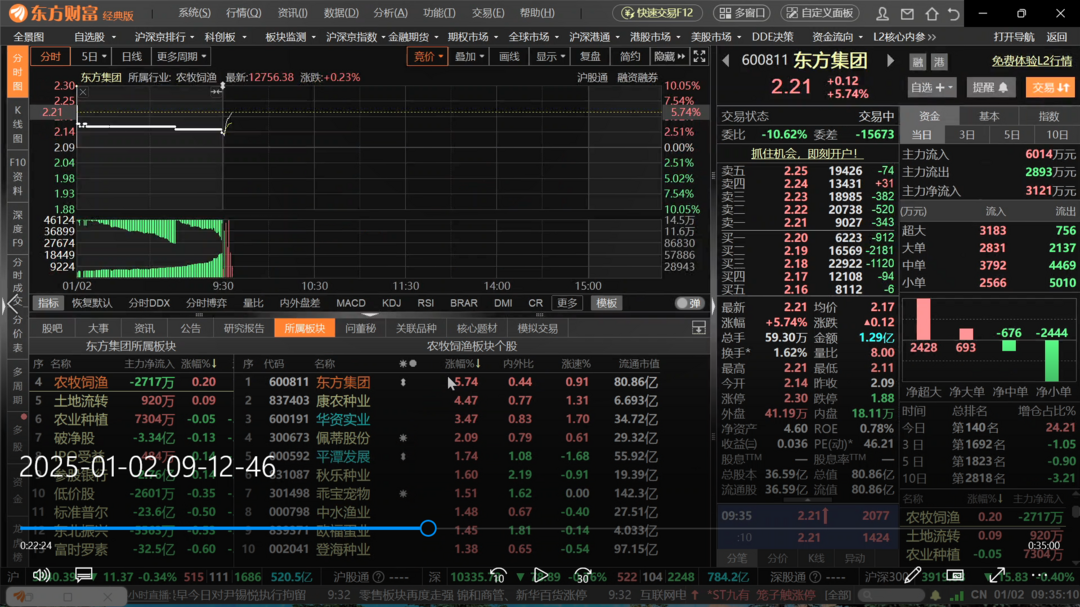Set a price alert with 提醒 bell button

(990, 88)
